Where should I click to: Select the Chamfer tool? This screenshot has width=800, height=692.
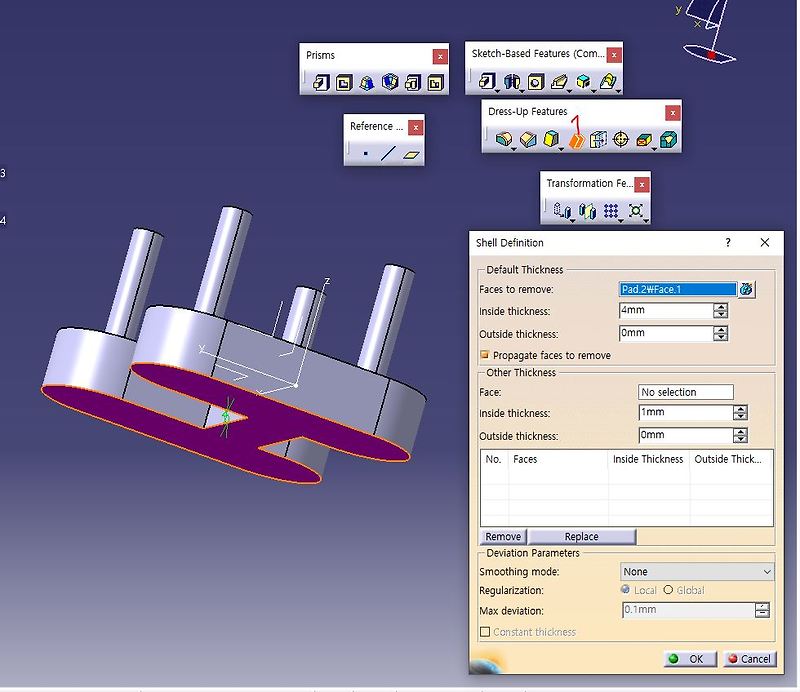click(527, 140)
